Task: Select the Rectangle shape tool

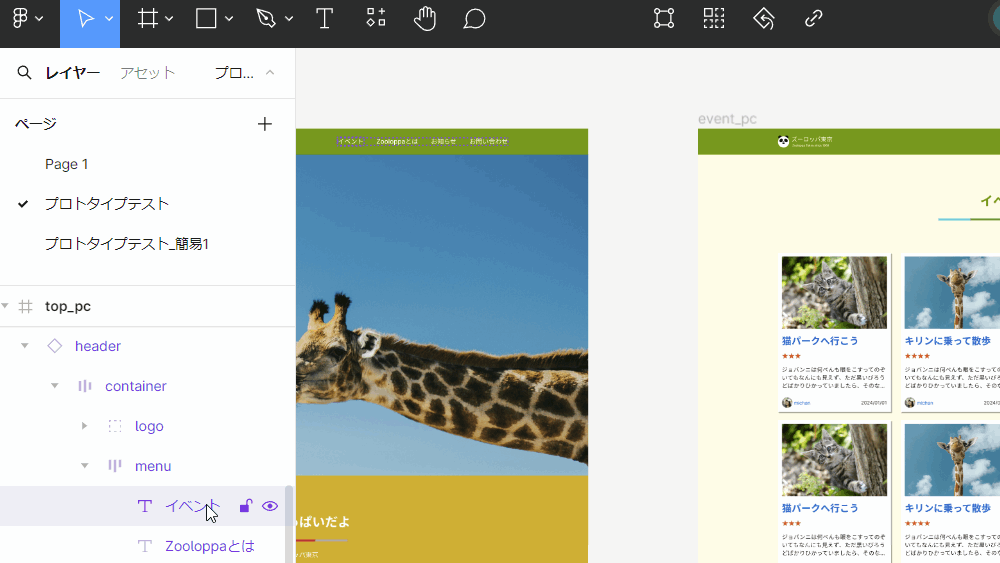Action: (206, 18)
